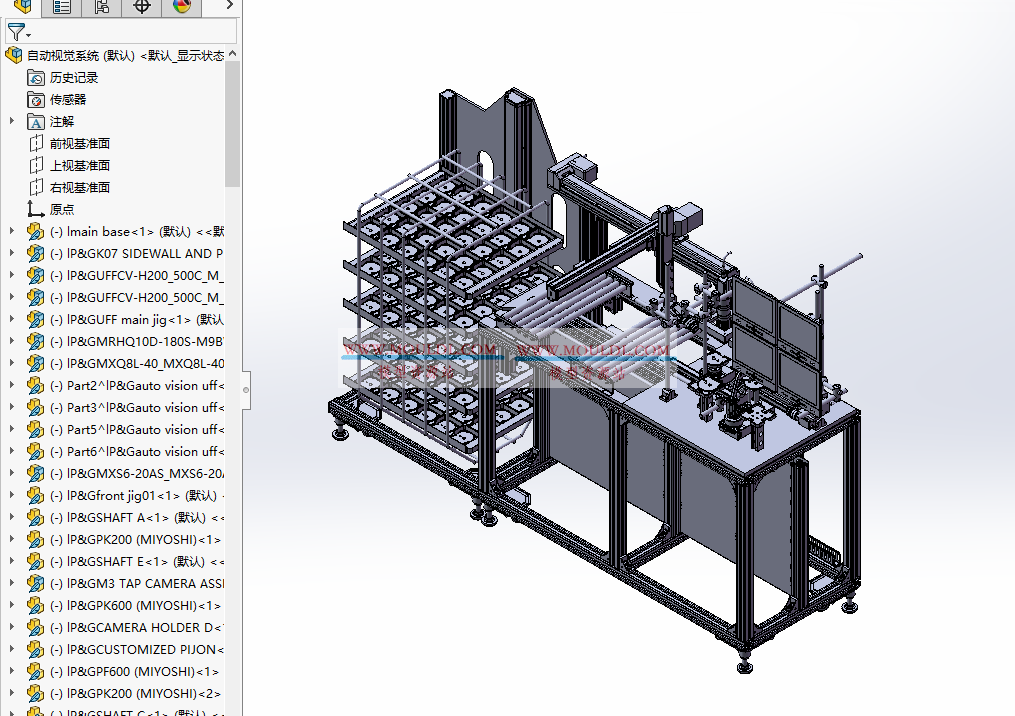Viewport: 1015px width, 716px height.
Task: Select the top-level 自动视觉系统 assembly
Action: coord(100,55)
